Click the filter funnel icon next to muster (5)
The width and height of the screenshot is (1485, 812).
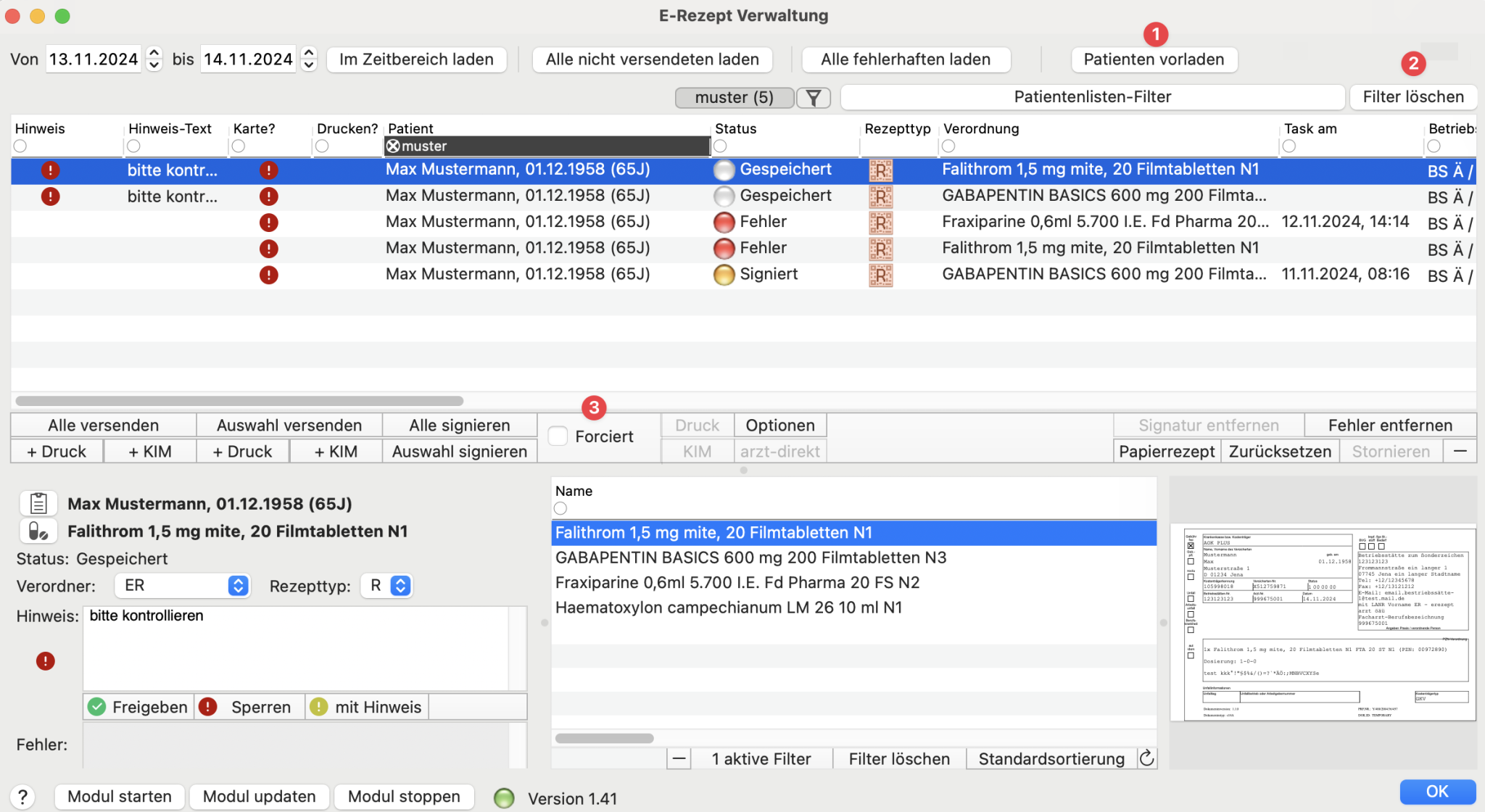click(x=814, y=97)
